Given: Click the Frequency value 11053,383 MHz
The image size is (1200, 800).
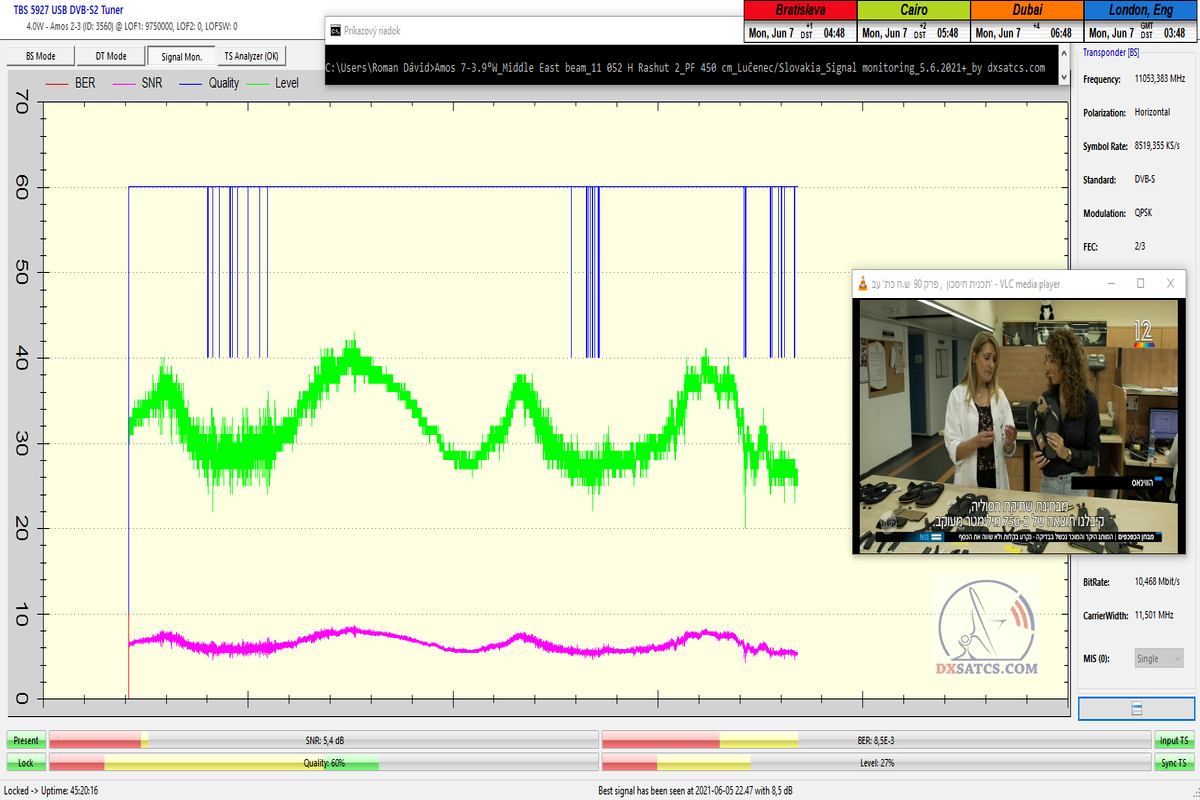Looking at the screenshot, I should pyautogui.click(x=1159, y=79).
